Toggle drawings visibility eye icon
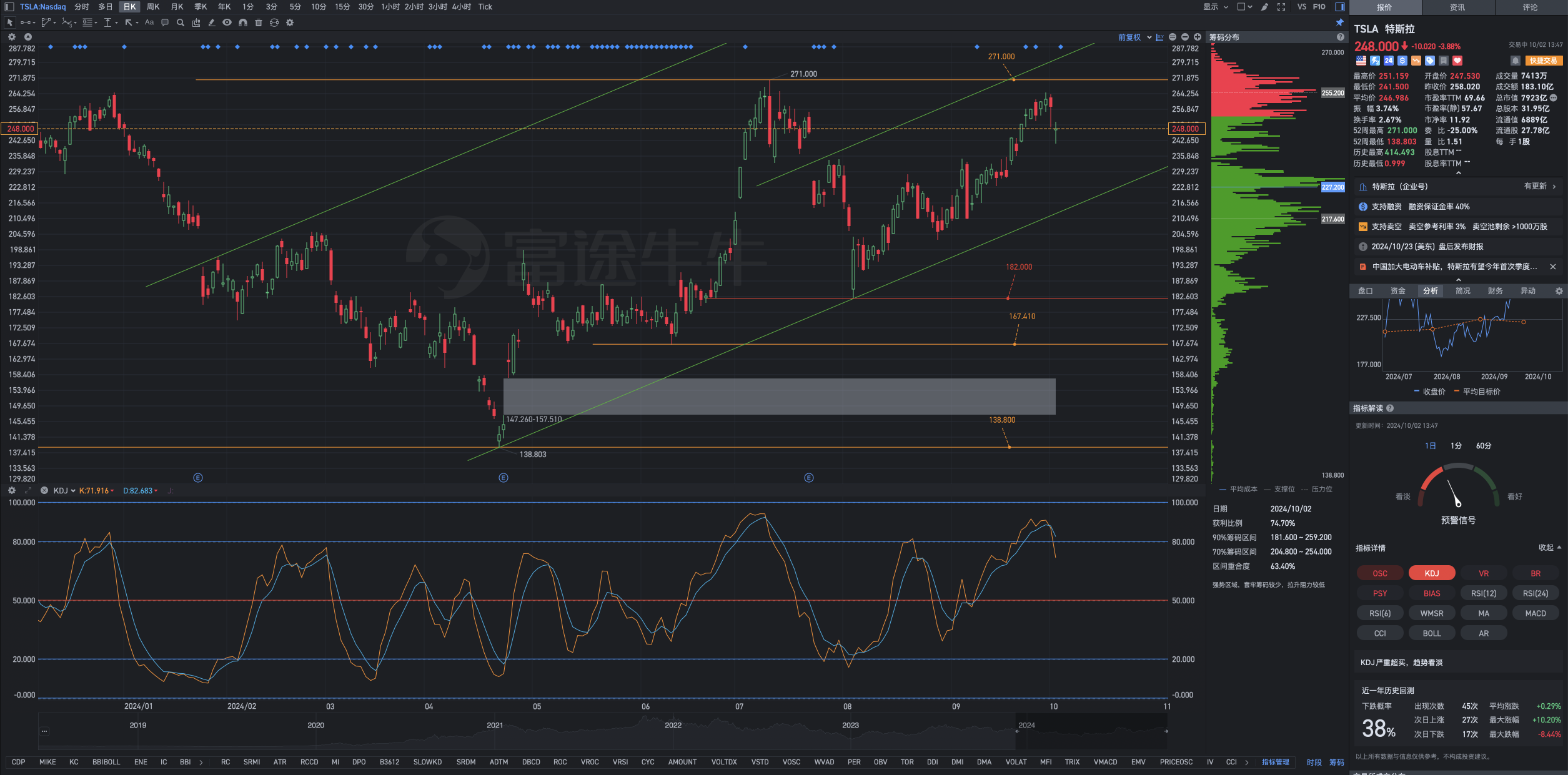 (227, 22)
